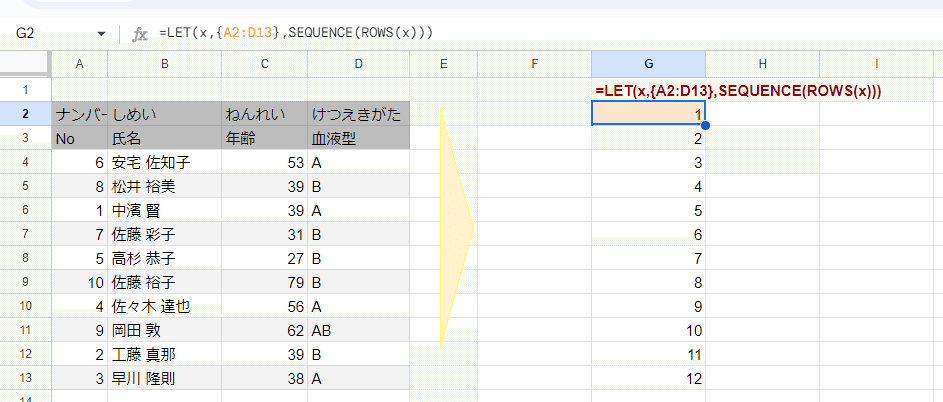Image resolution: width=943 pixels, height=402 pixels.
Task: Click the name cell 佐々木 達也
Action: pyautogui.click(x=165, y=306)
